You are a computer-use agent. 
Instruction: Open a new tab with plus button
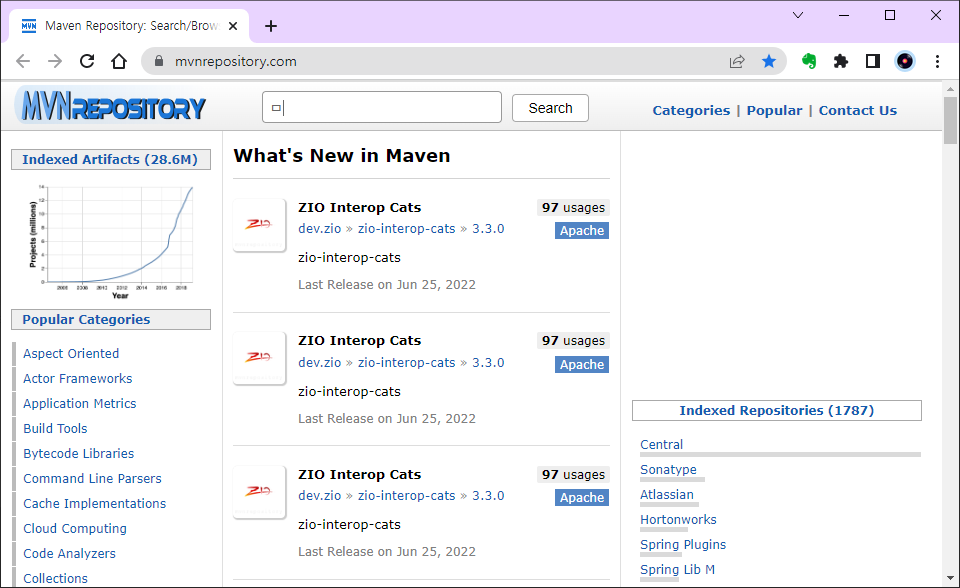coord(271,26)
